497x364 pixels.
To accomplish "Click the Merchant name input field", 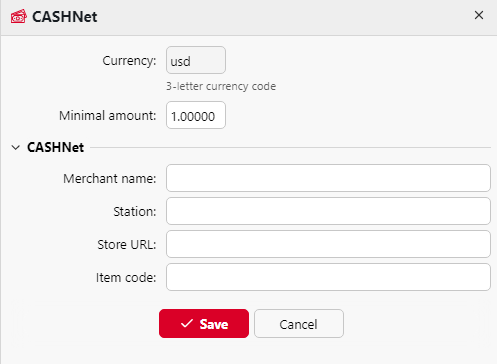I will (x=328, y=178).
